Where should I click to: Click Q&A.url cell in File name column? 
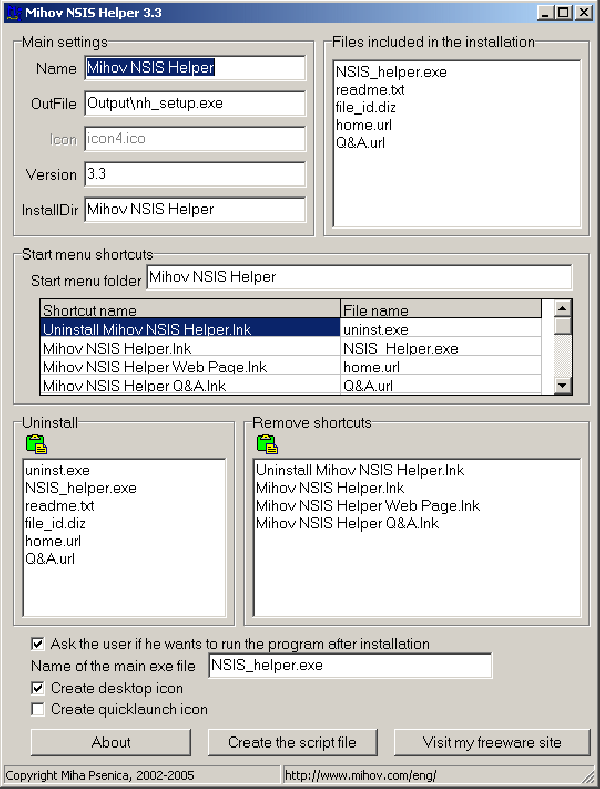441,385
